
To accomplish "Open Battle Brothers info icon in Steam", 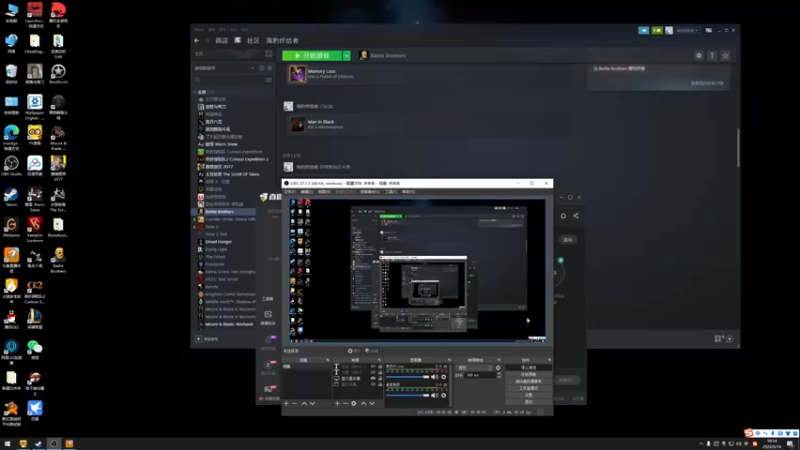I will point(712,56).
